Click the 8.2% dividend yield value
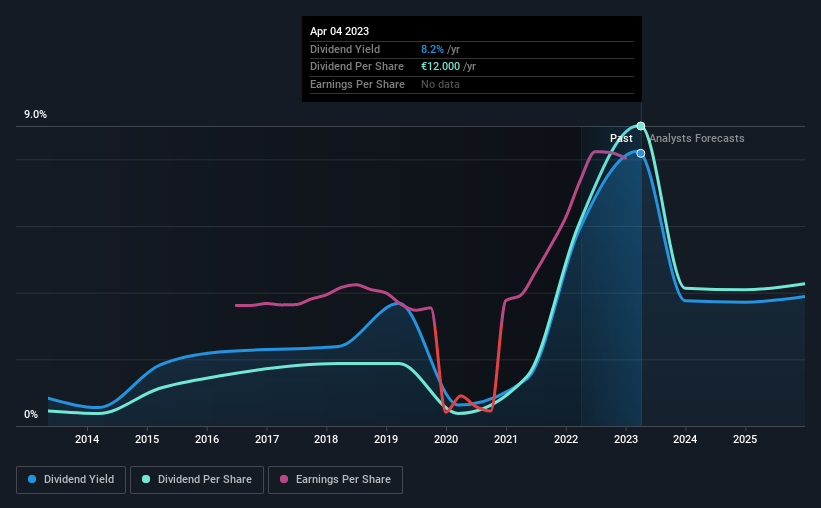Image resolution: width=821 pixels, height=508 pixels. (432, 49)
